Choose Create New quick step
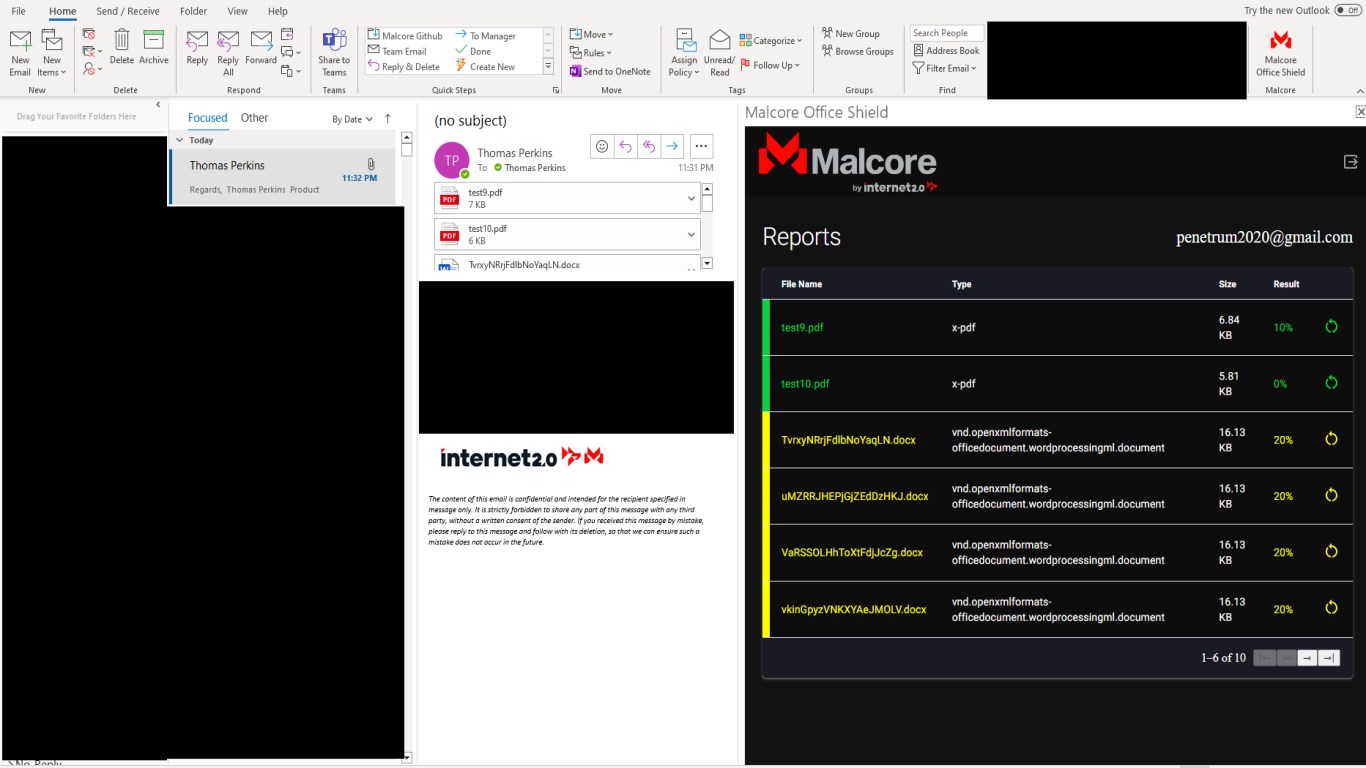 (x=486, y=67)
